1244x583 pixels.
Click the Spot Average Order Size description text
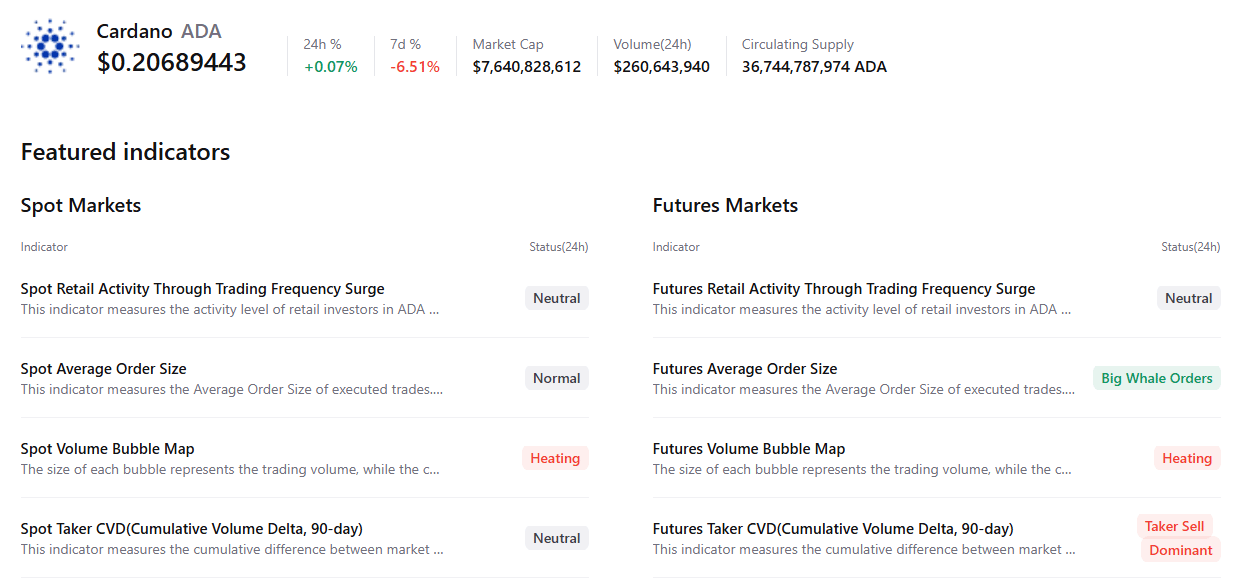tap(232, 390)
